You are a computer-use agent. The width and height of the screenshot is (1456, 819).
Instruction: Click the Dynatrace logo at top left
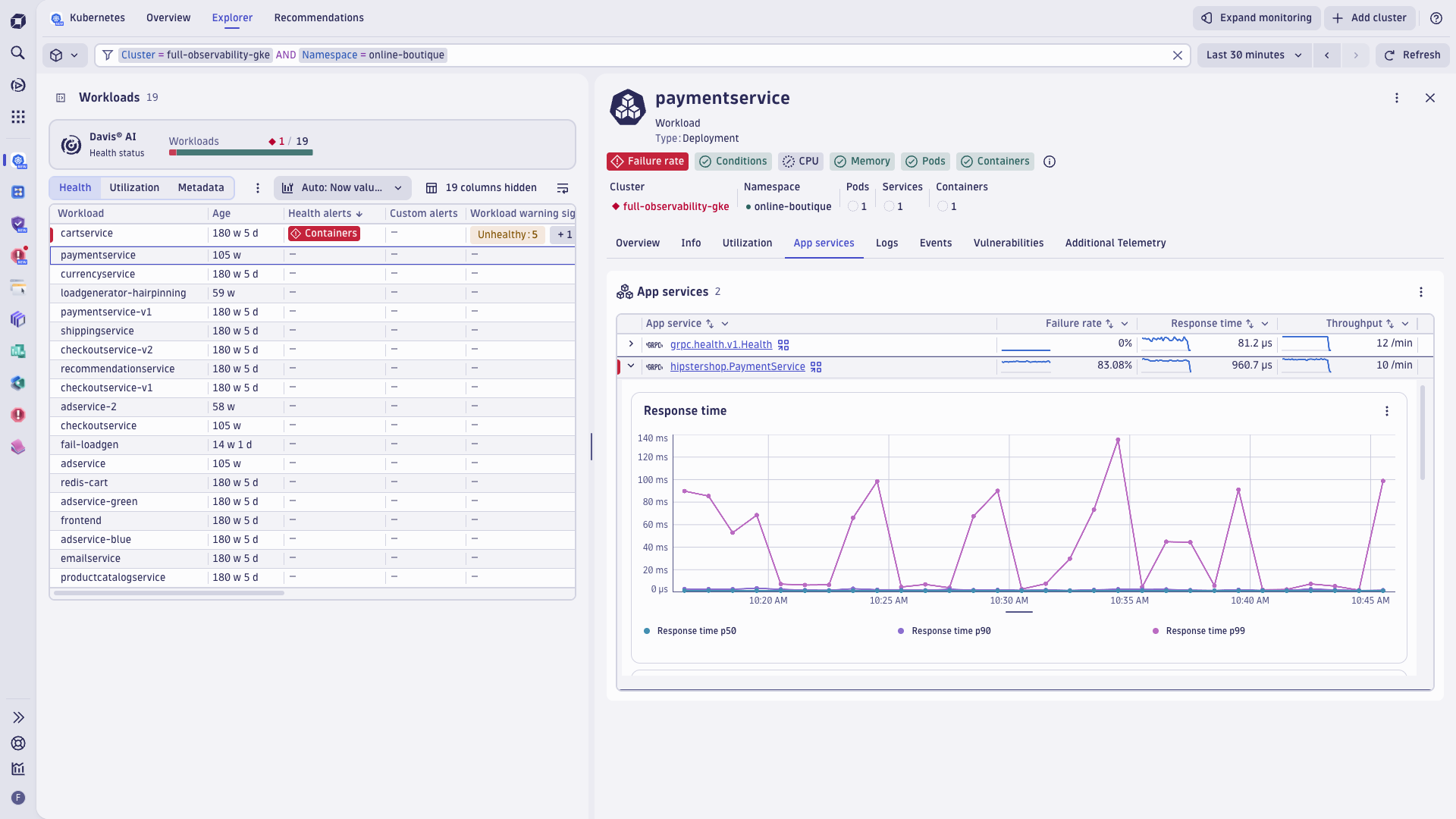click(18, 20)
